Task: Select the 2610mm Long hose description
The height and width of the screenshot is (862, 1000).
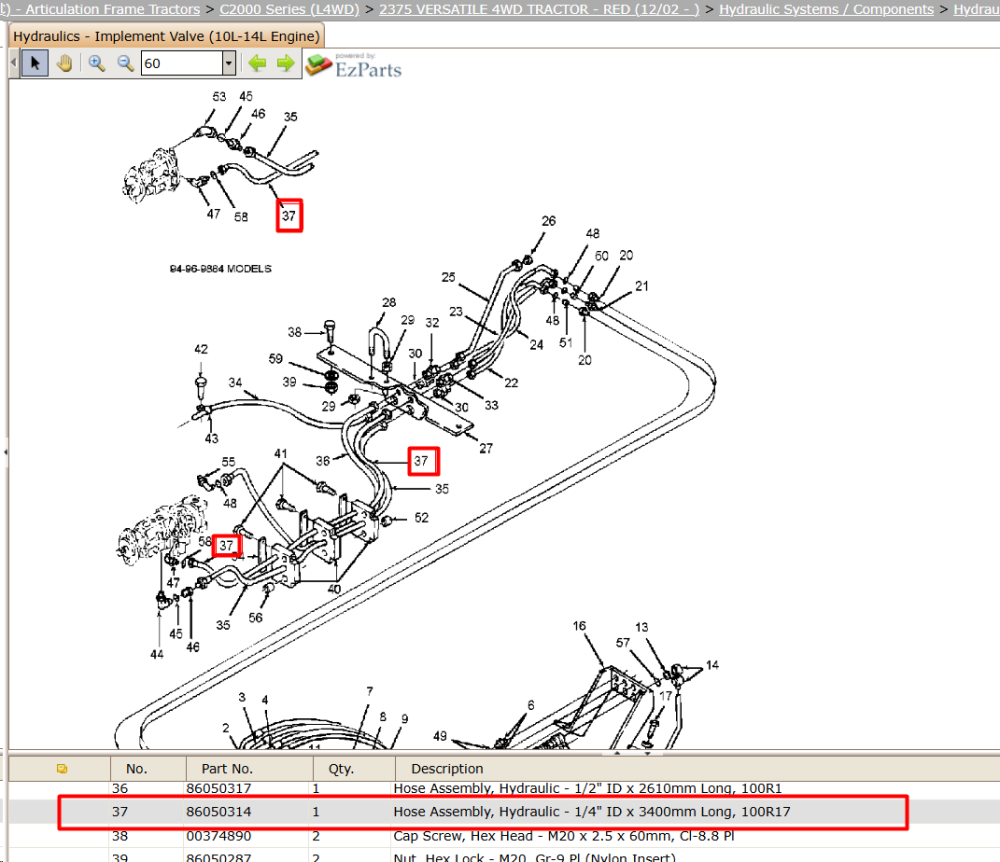Action: pyautogui.click(x=587, y=788)
